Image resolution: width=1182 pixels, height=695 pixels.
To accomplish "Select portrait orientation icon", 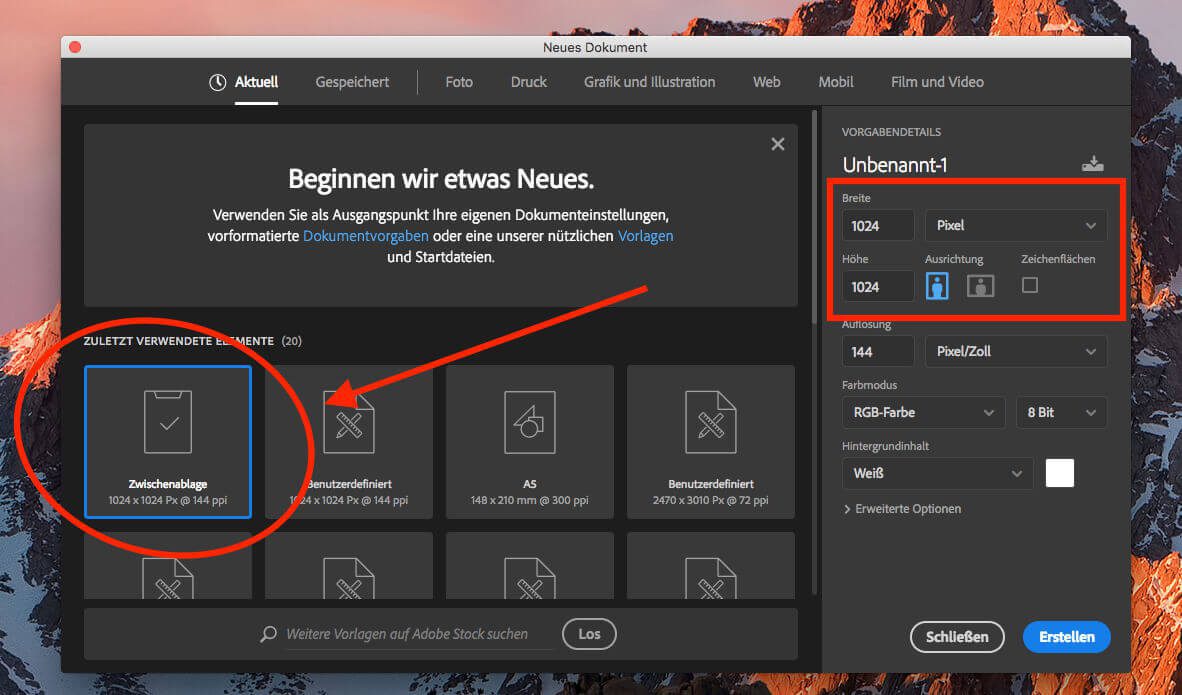I will point(937,286).
